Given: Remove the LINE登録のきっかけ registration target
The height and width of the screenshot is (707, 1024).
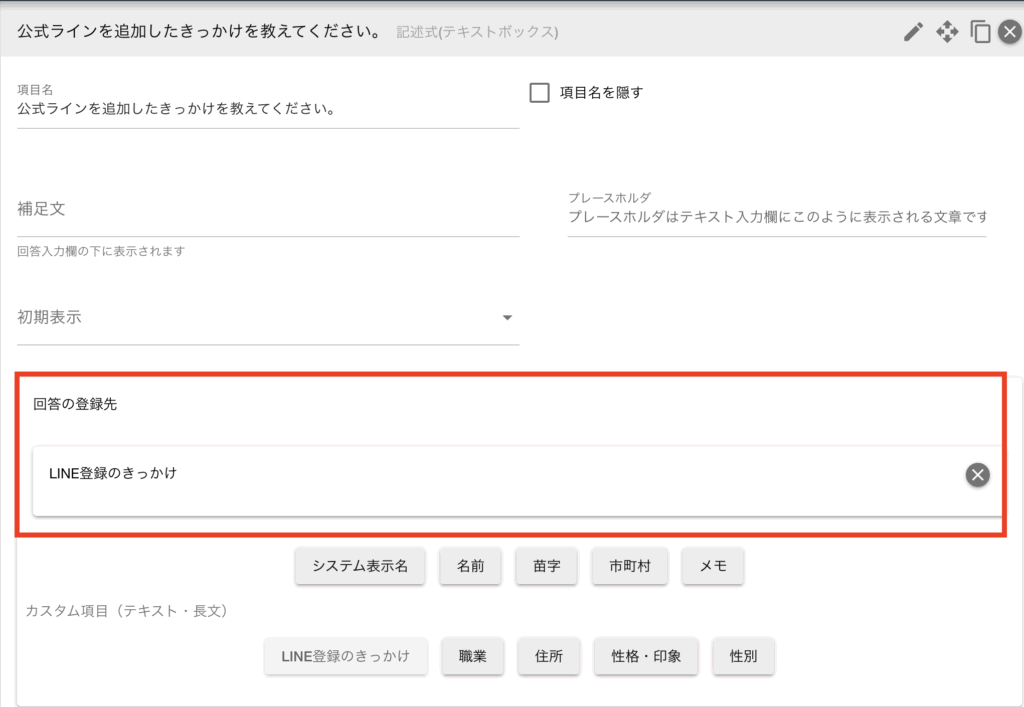Looking at the screenshot, I should pyautogui.click(x=977, y=475).
